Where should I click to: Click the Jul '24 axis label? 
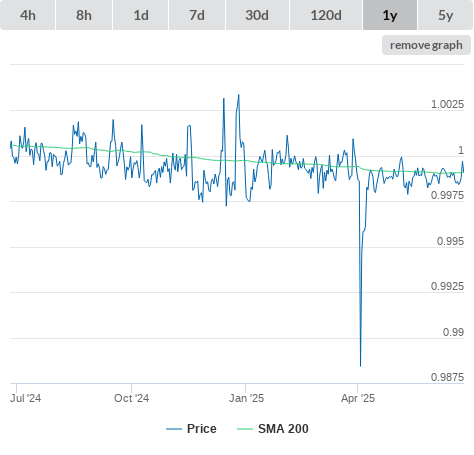26,398
